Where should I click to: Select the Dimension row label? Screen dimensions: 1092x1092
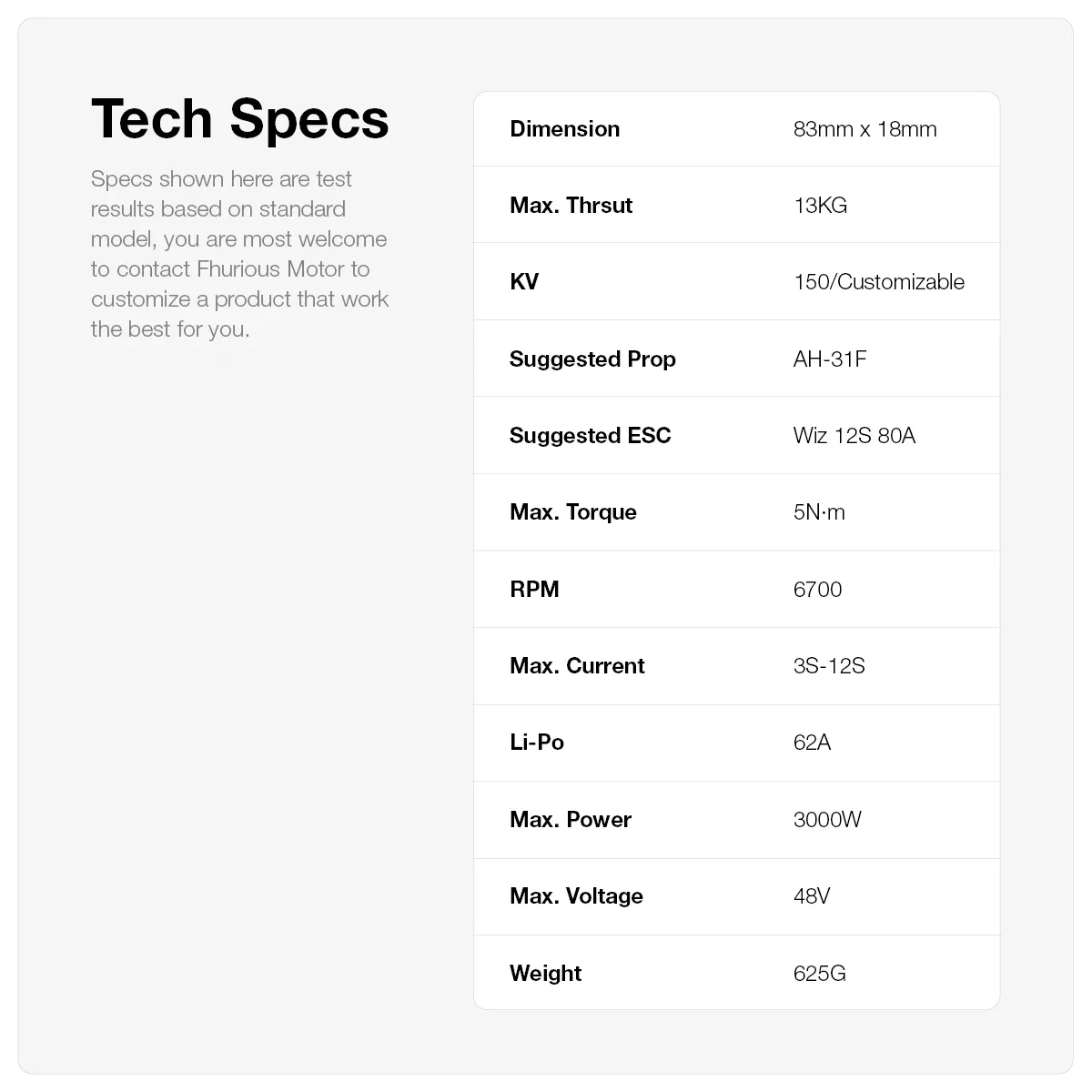coord(564,129)
